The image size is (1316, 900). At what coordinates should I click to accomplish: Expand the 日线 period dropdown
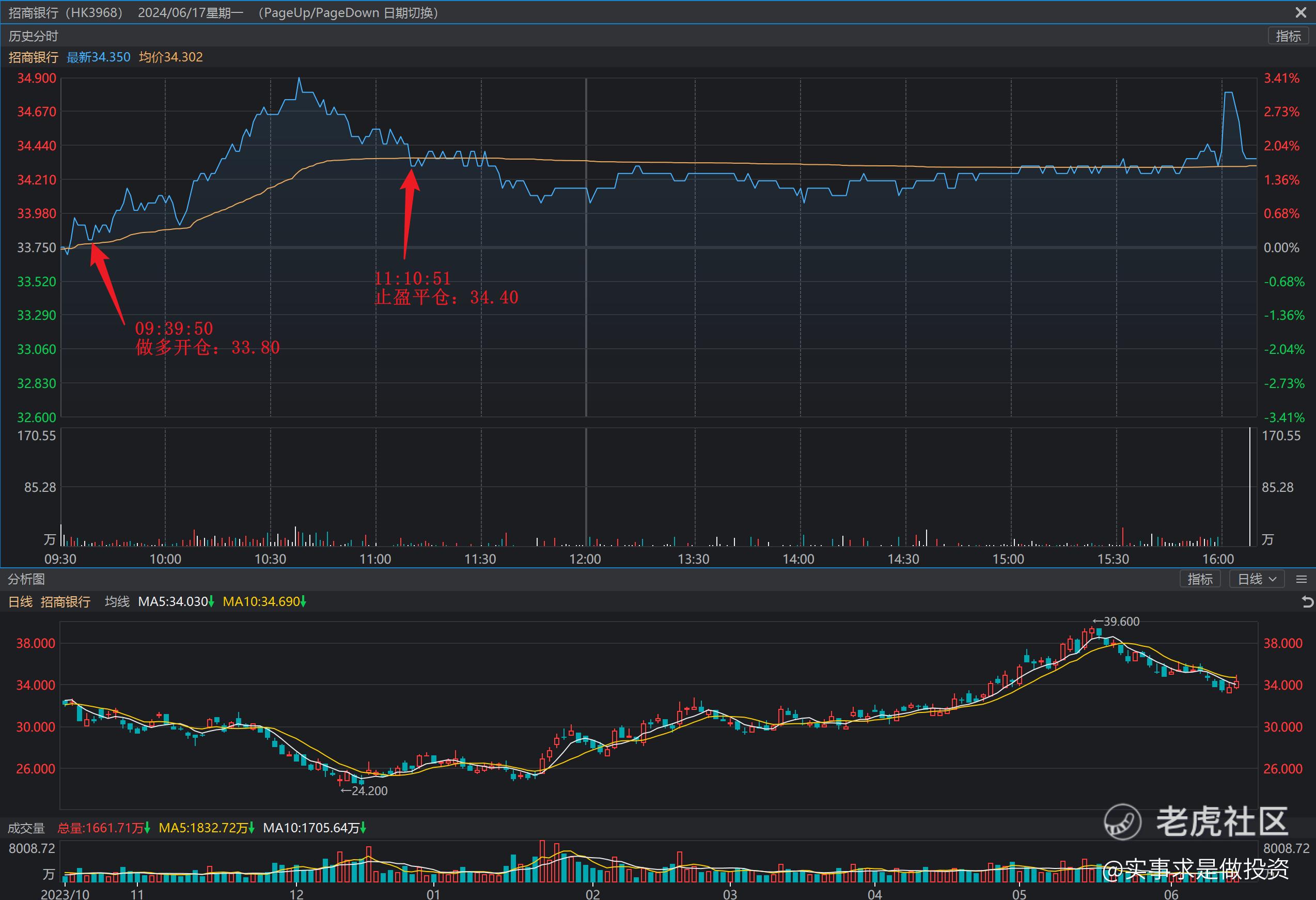point(1257,579)
